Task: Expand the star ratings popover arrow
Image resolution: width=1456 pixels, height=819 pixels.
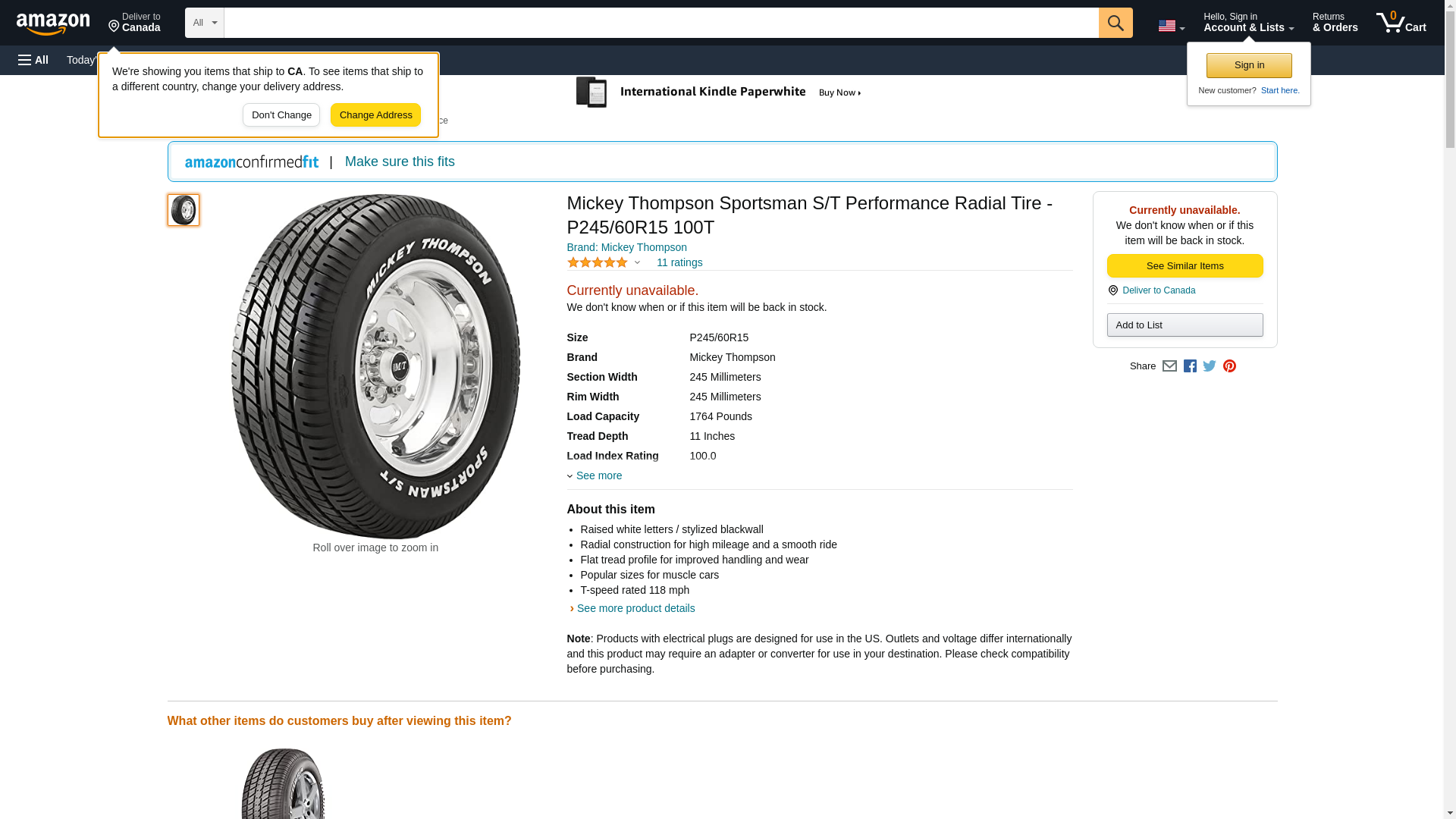Action: pyautogui.click(x=637, y=263)
